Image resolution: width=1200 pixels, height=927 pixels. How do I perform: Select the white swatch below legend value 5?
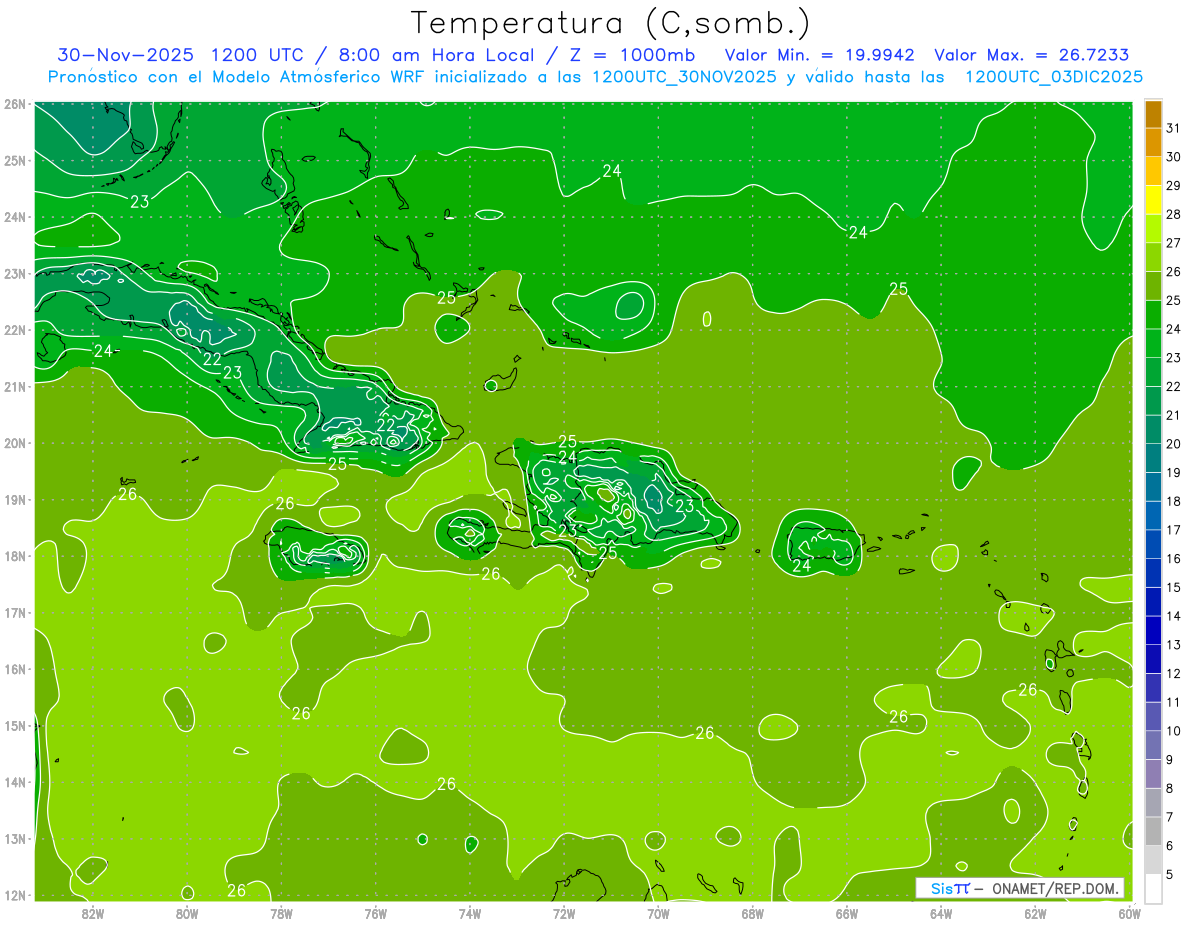click(x=1153, y=888)
